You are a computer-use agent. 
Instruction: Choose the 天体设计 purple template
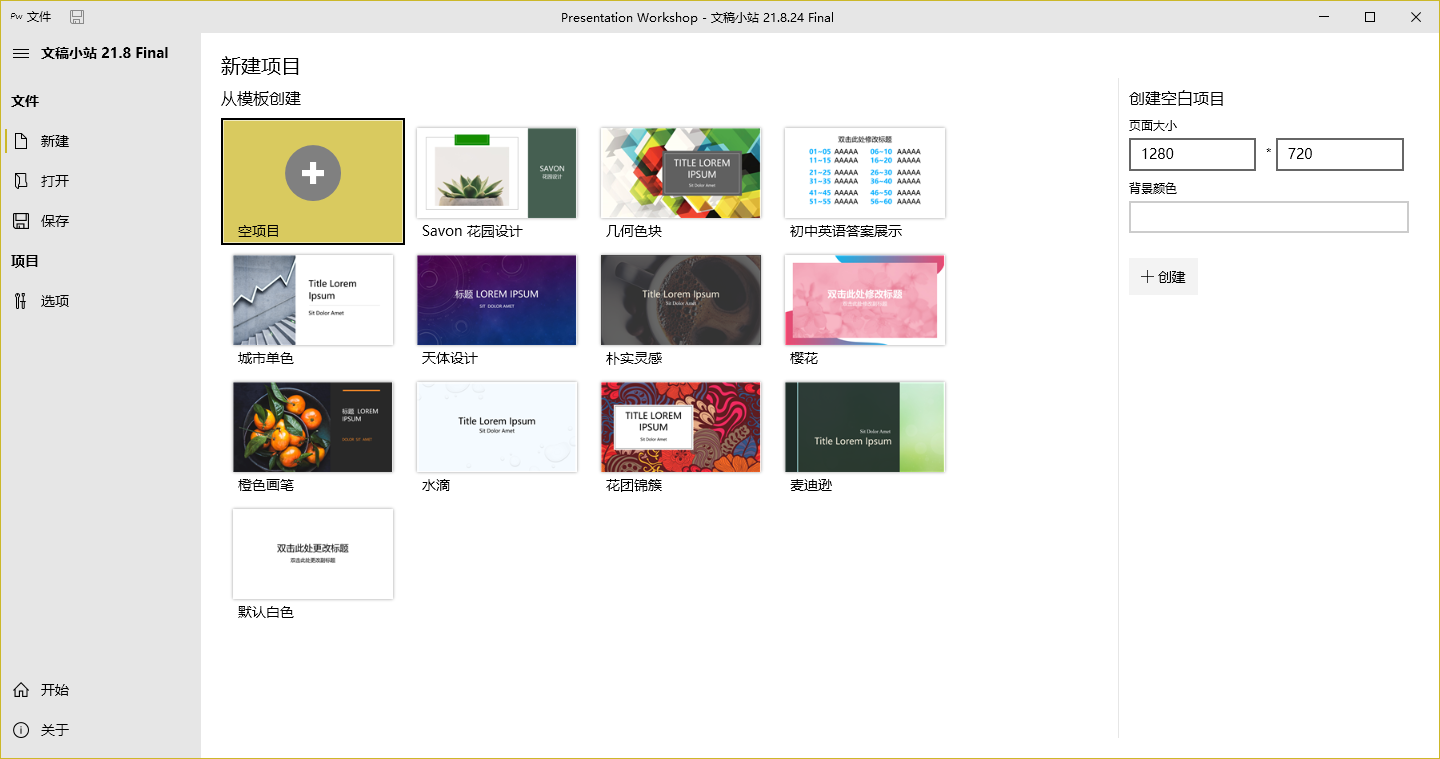497,300
